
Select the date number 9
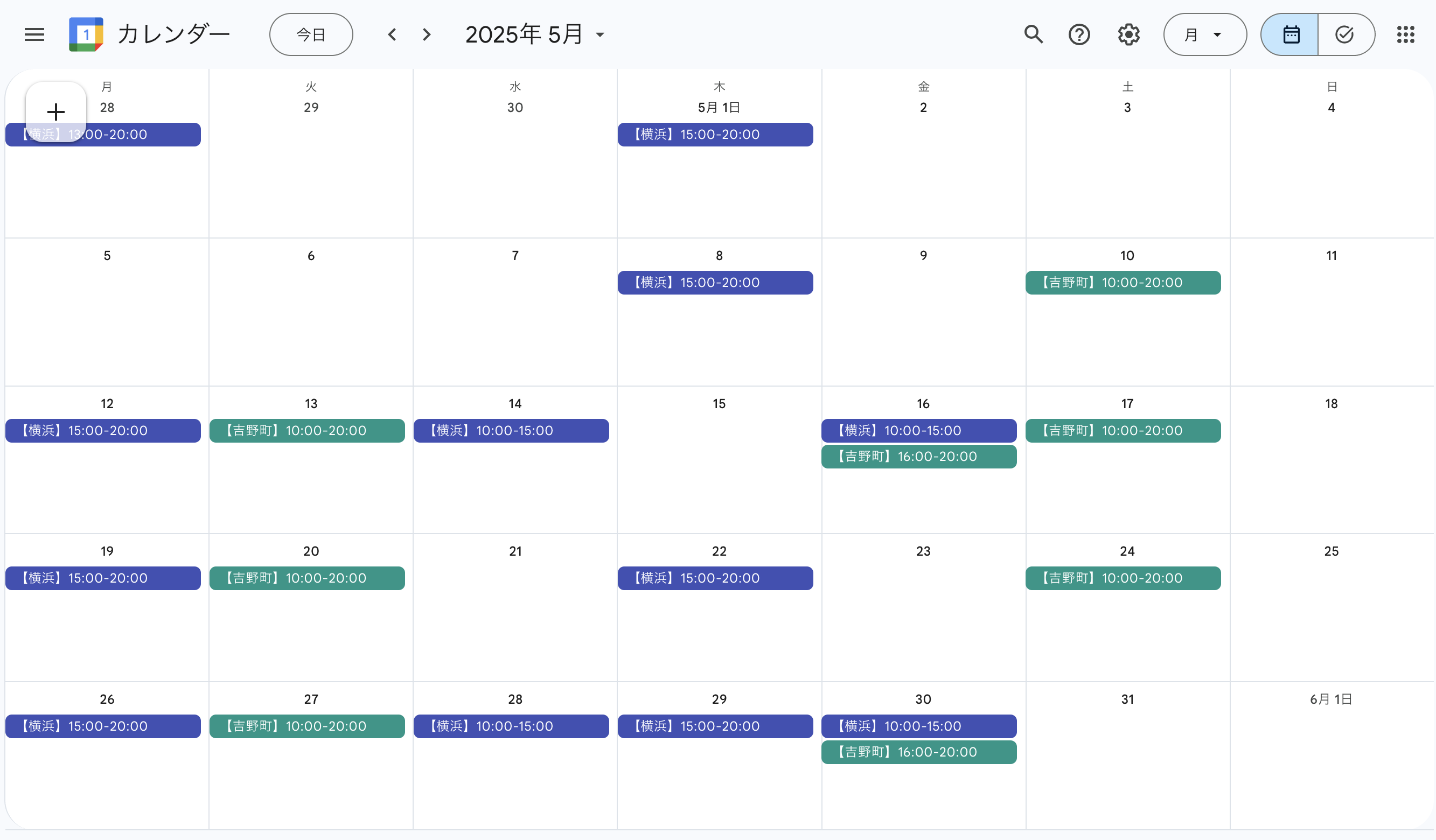[x=923, y=256]
